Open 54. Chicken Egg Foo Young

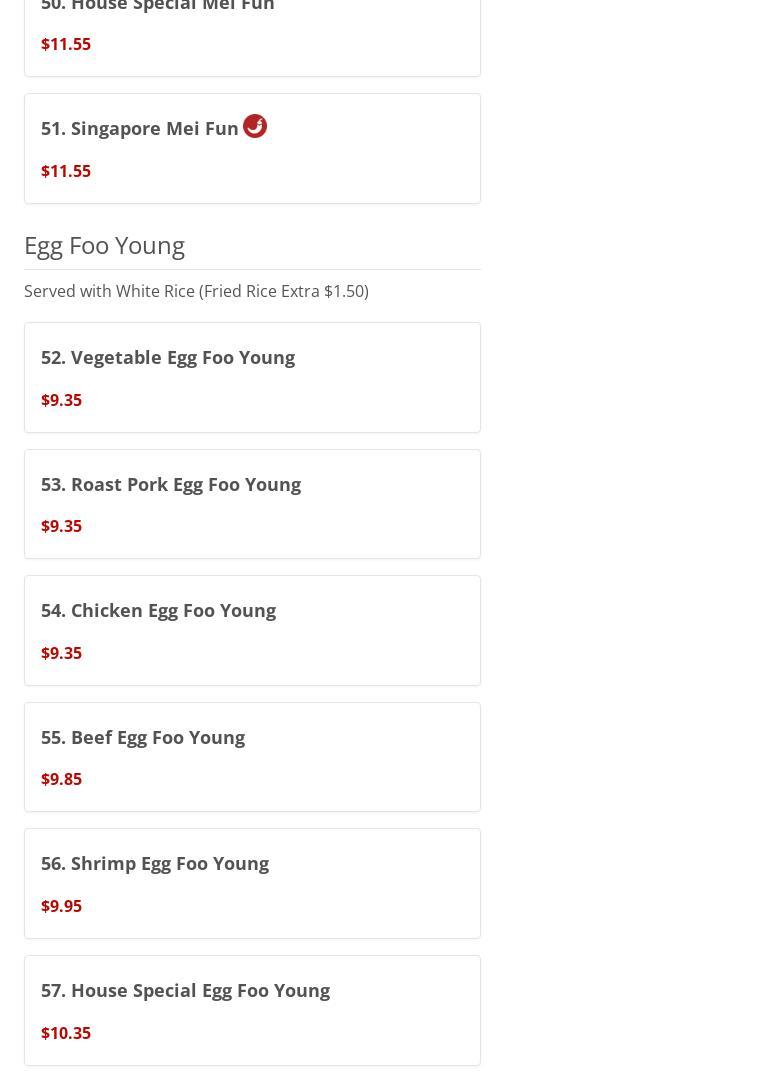[x=252, y=630]
